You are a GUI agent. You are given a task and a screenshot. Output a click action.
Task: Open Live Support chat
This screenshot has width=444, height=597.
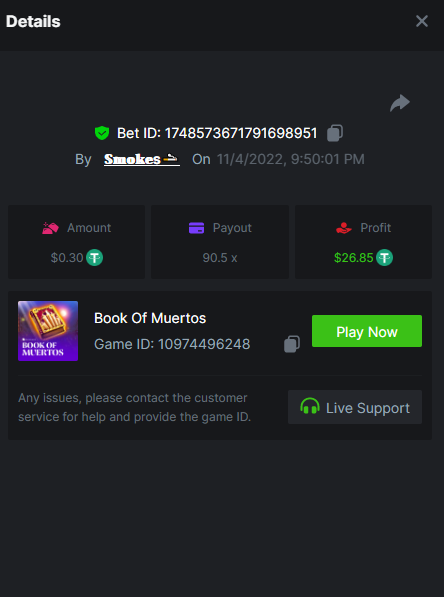(x=355, y=407)
